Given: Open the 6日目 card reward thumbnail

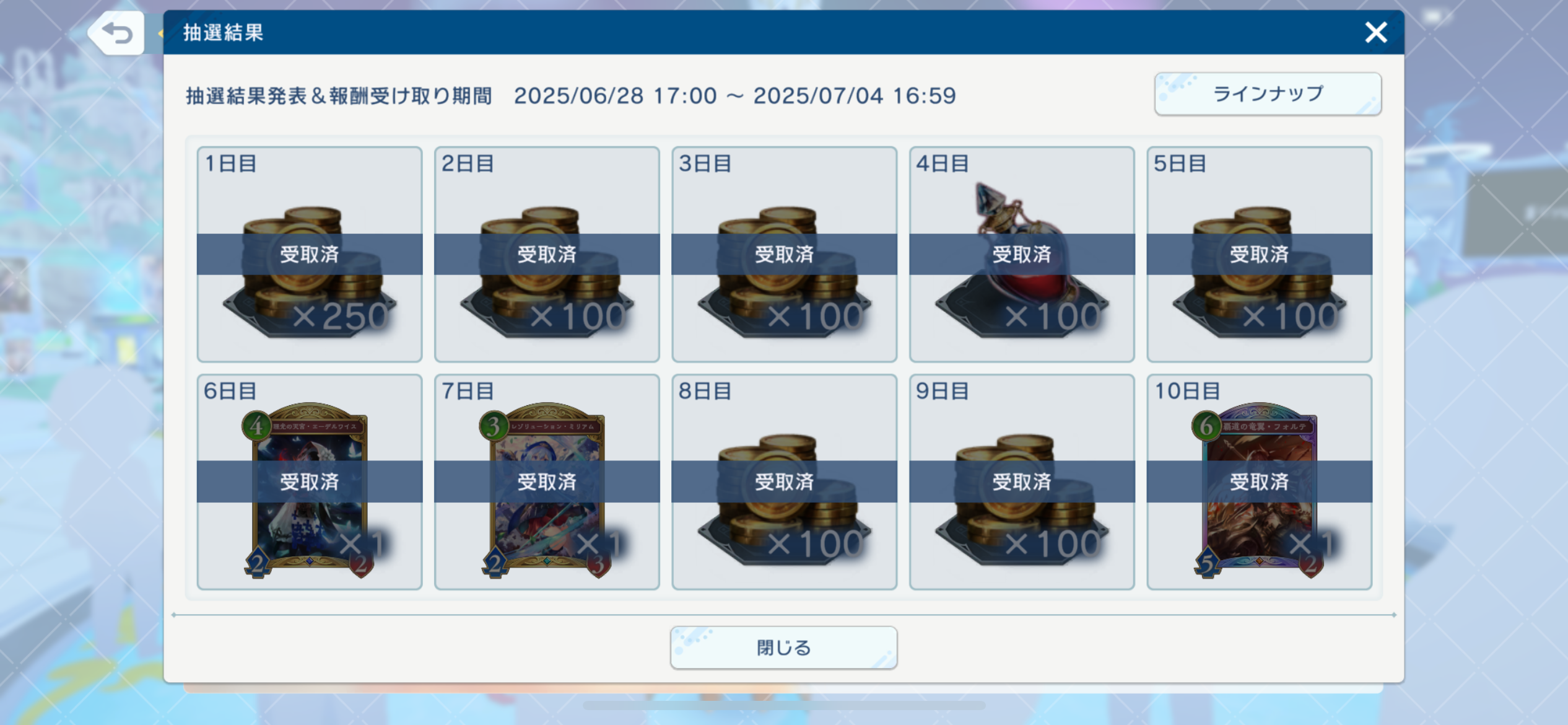Looking at the screenshot, I should 310,491.
